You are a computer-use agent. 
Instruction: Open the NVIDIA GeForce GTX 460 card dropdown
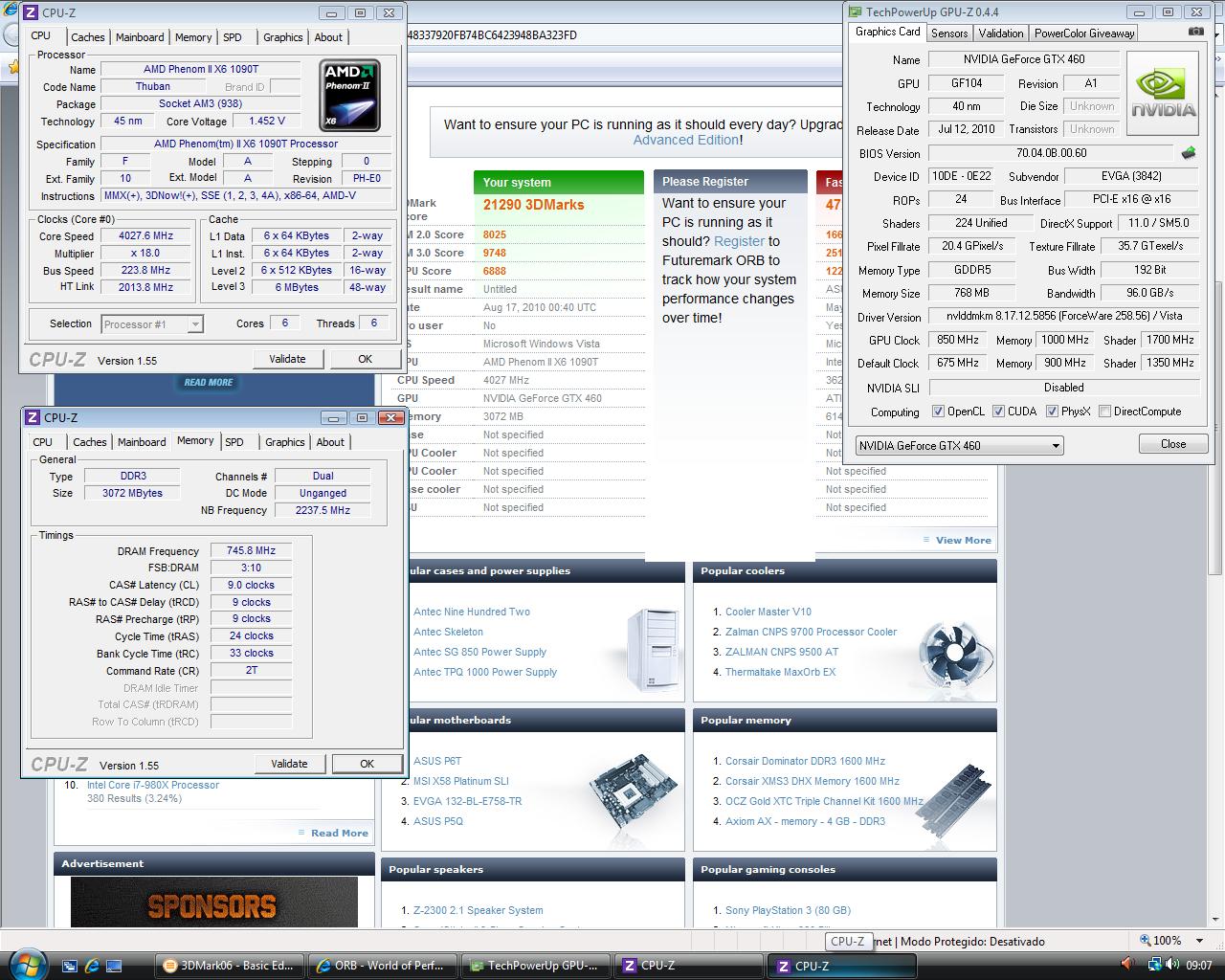tap(1051, 444)
